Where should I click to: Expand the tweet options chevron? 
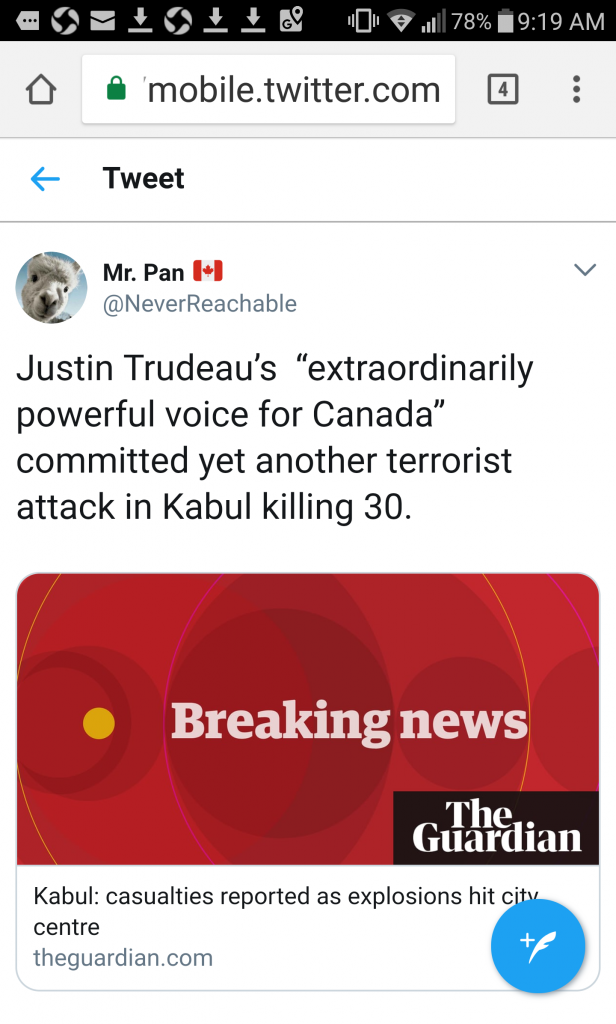pyautogui.click(x=584, y=270)
